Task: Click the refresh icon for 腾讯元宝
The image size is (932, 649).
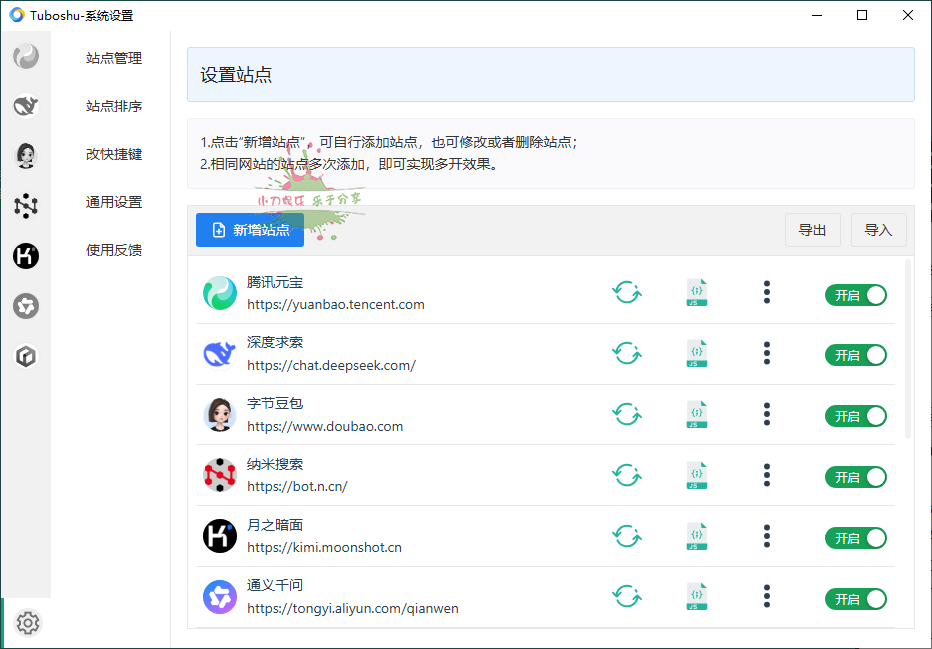Action: click(627, 292)
